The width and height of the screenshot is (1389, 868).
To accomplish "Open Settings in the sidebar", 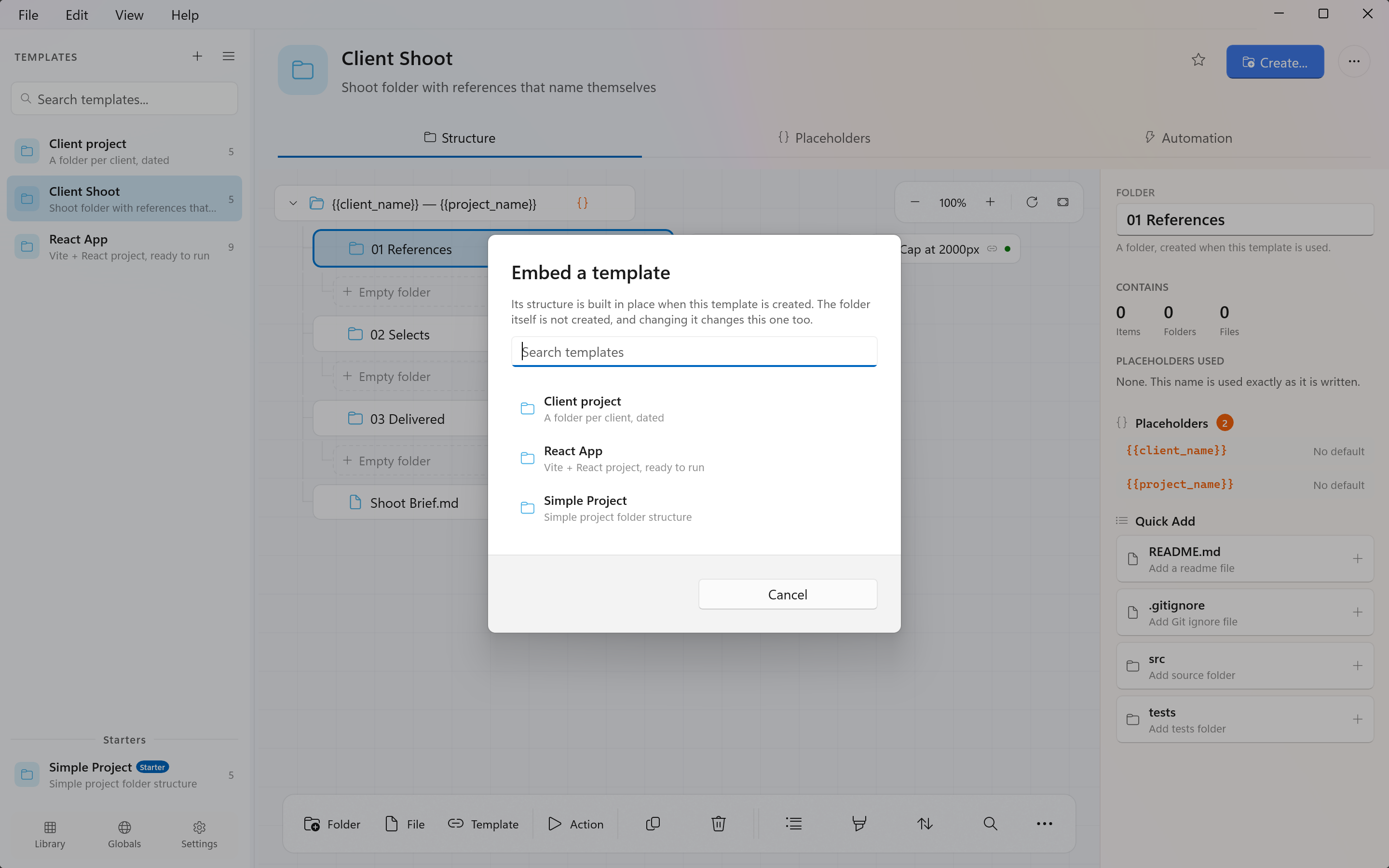I will tap(199, 834).
